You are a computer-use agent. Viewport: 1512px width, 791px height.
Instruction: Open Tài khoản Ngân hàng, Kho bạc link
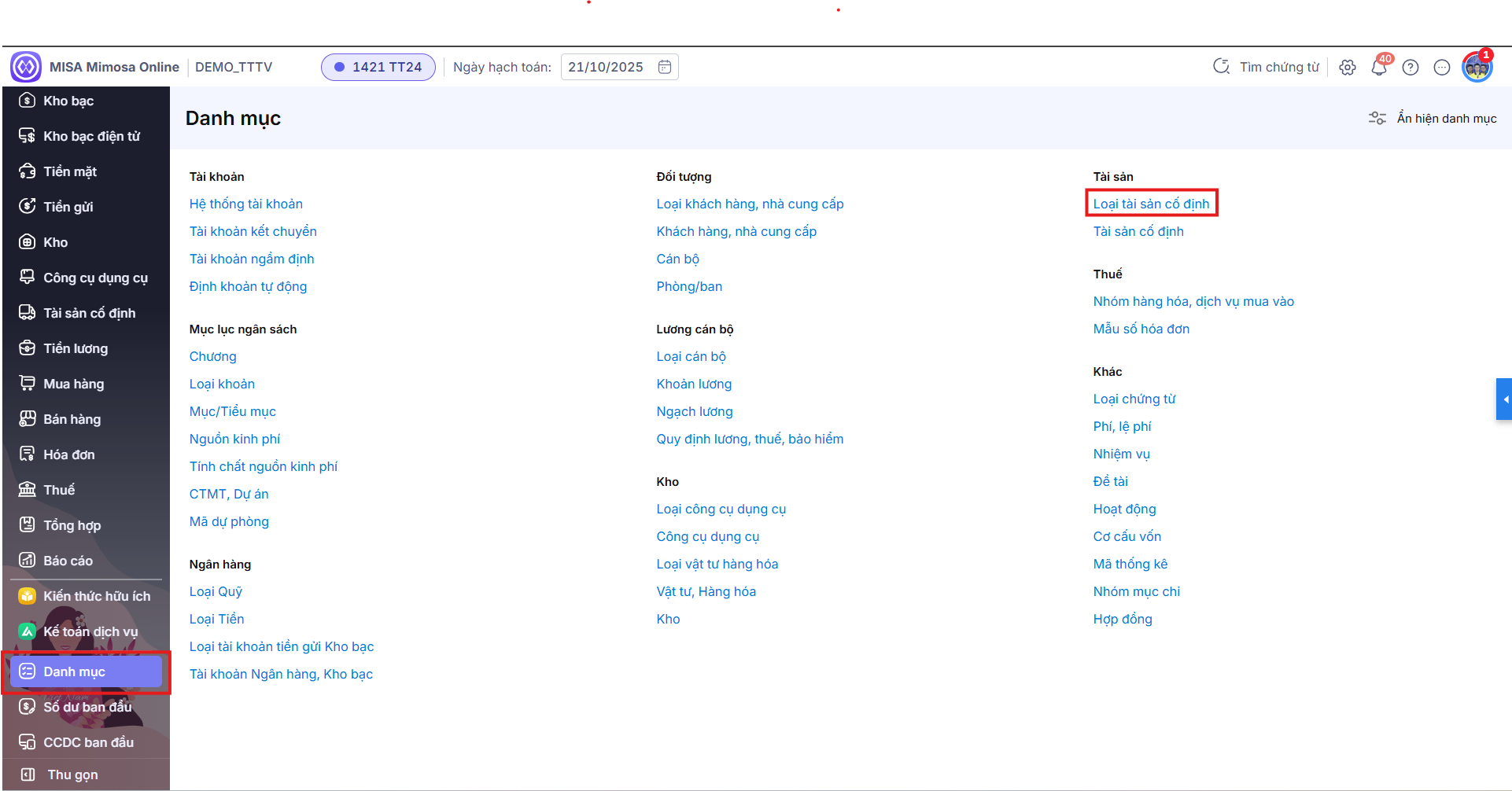click(x=281, y=674)
